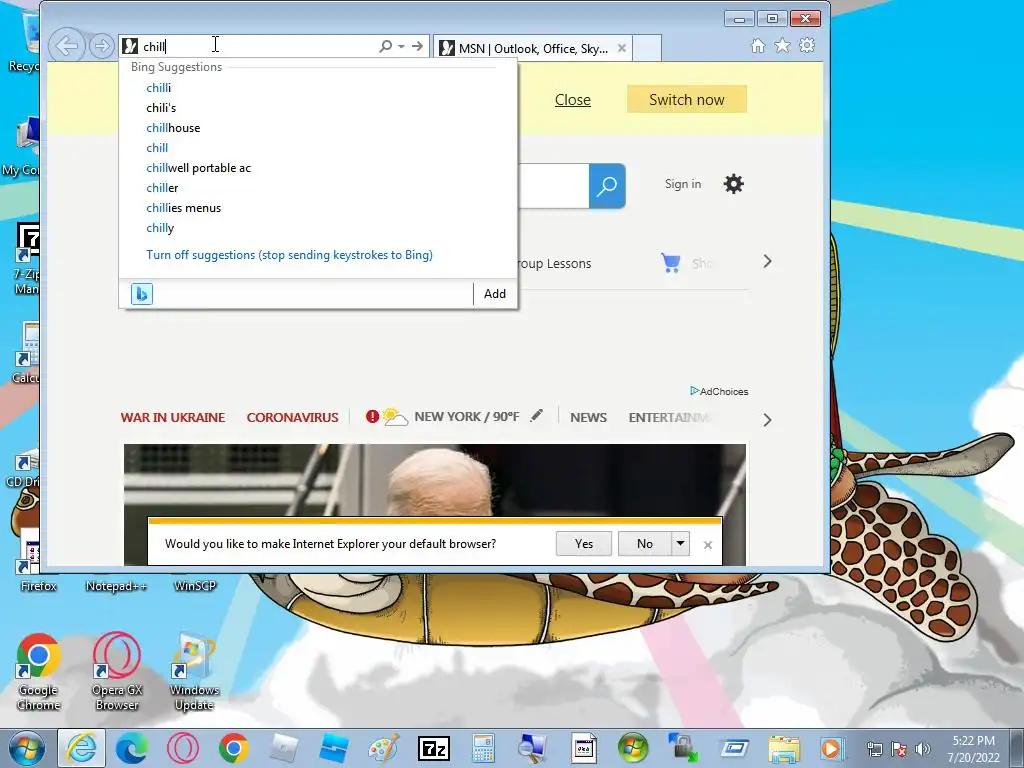
Task: Open Paint from the taskbar
Action: pyautogui.click(x=384, y=748)
